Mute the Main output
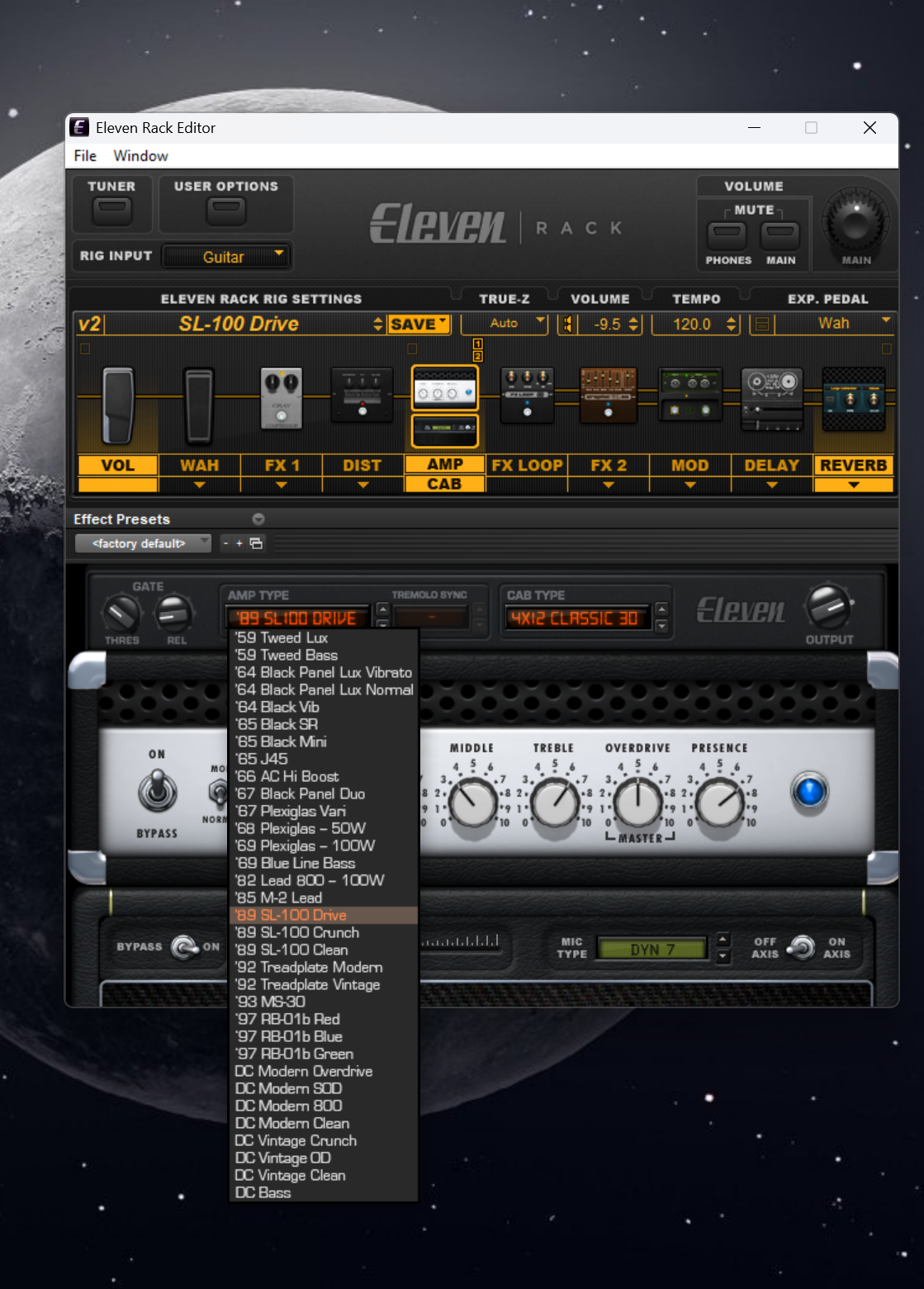This screenshot has height=1289, width=924. click(x=780, y=236)
